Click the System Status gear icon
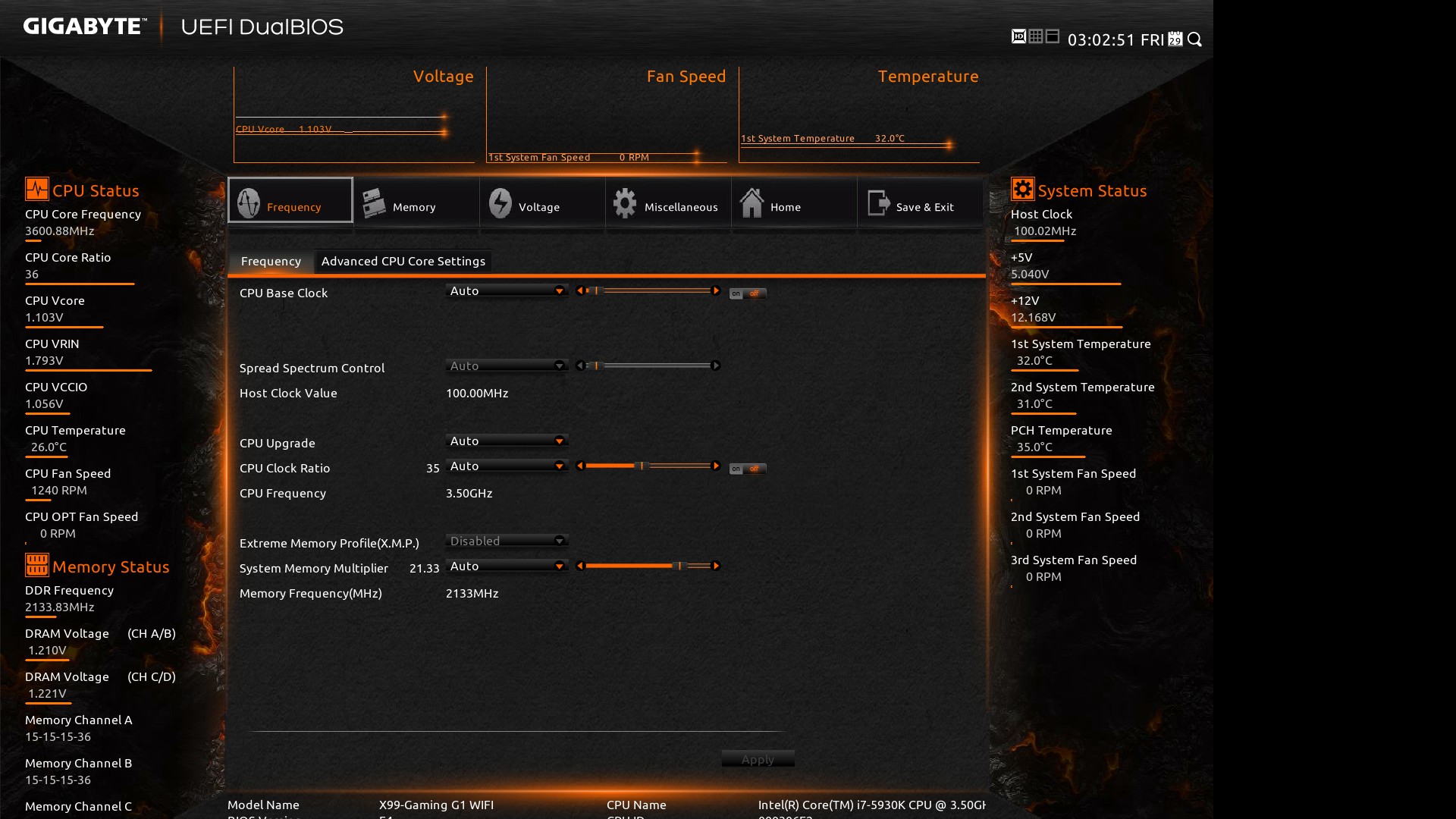The image size is (1456, 819). pos(1022,189)
